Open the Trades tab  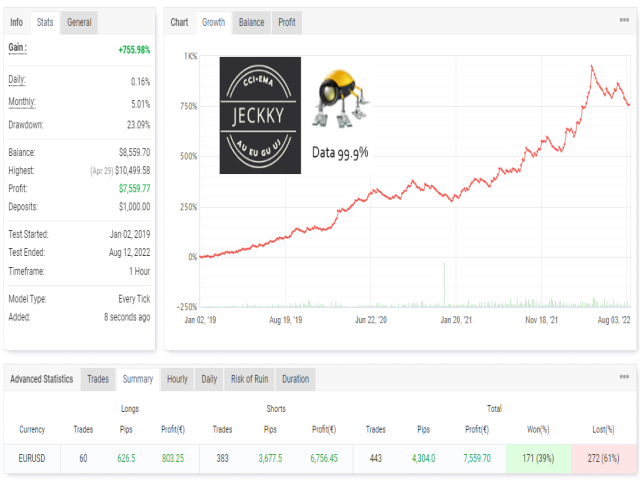coord(98,379)
